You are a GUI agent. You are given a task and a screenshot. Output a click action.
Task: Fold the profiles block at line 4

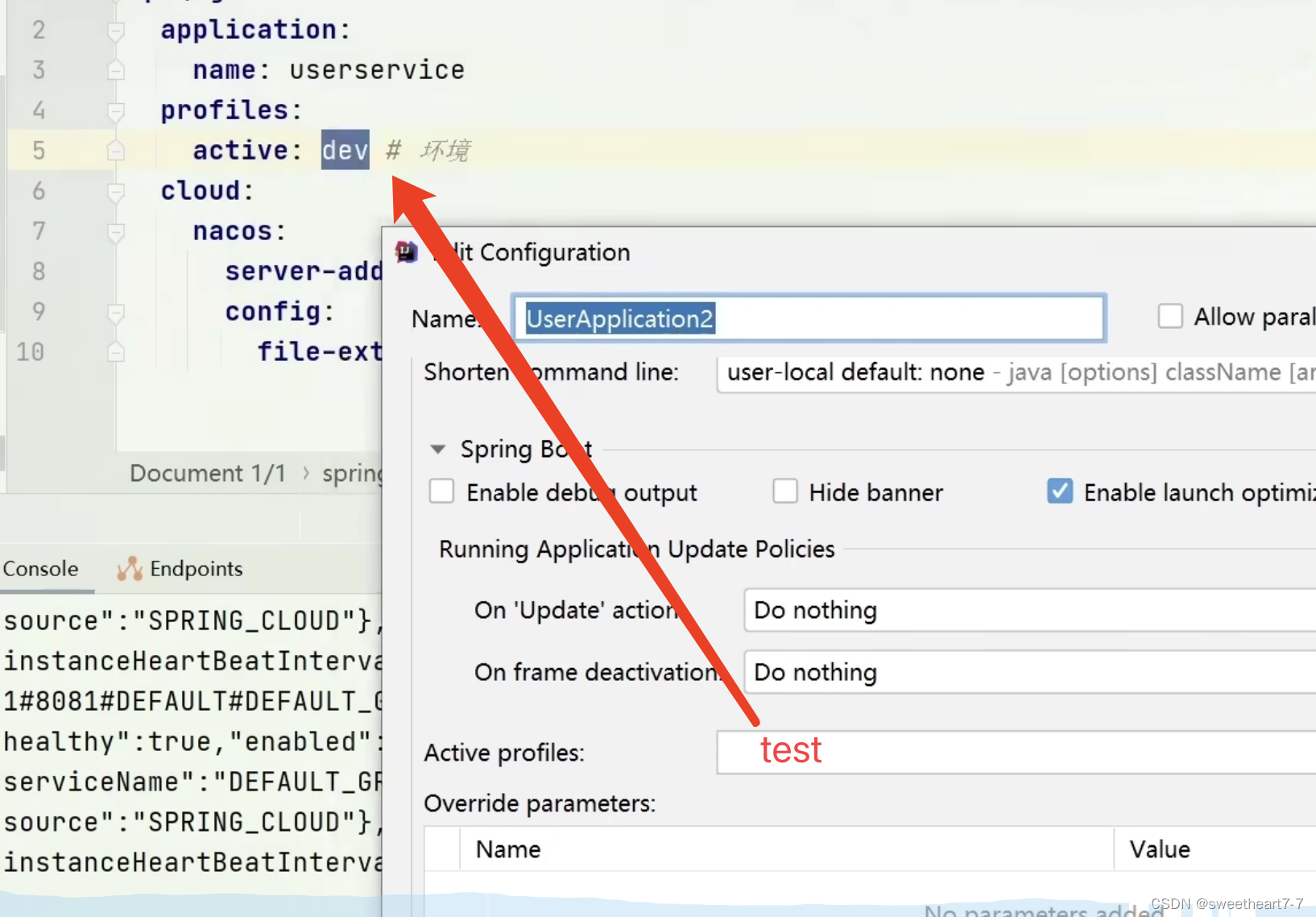coord(116,111)
